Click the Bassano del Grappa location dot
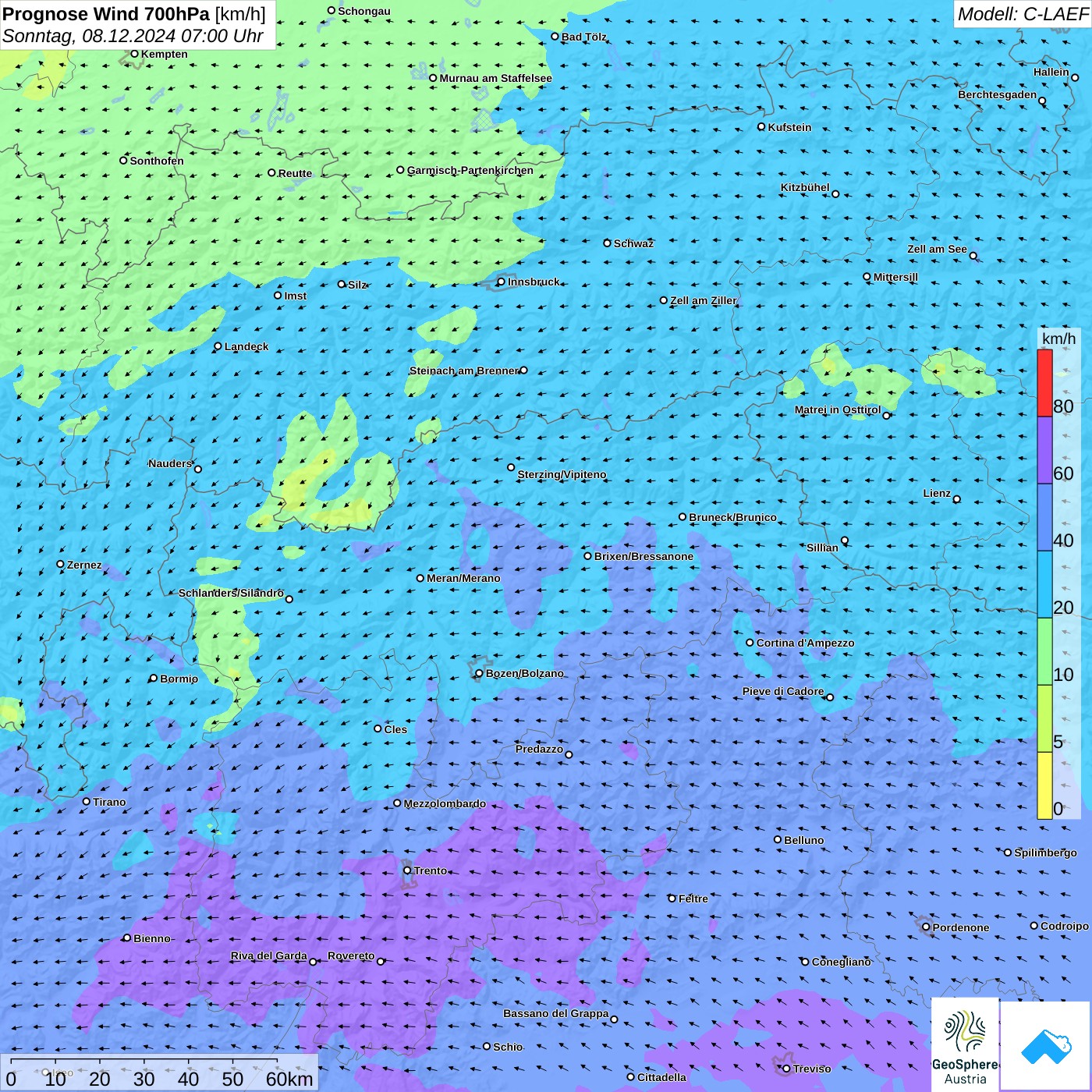This screenshot has width=1092, height=1092. click(614, 1019)
